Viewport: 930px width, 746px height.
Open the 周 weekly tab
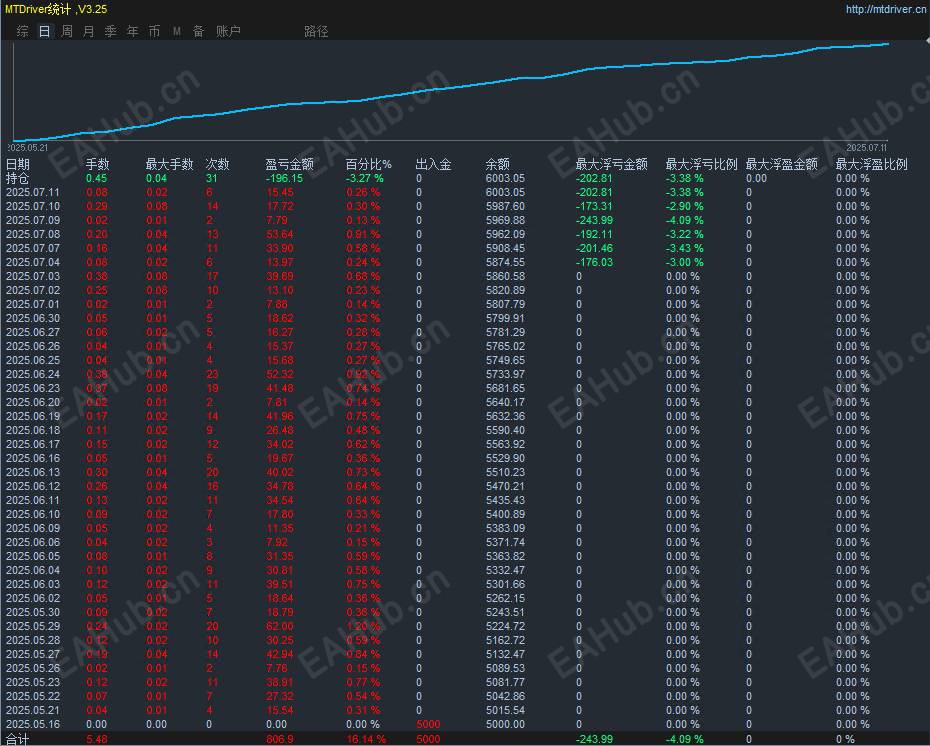pyautogui.click(x=67, y=31)
